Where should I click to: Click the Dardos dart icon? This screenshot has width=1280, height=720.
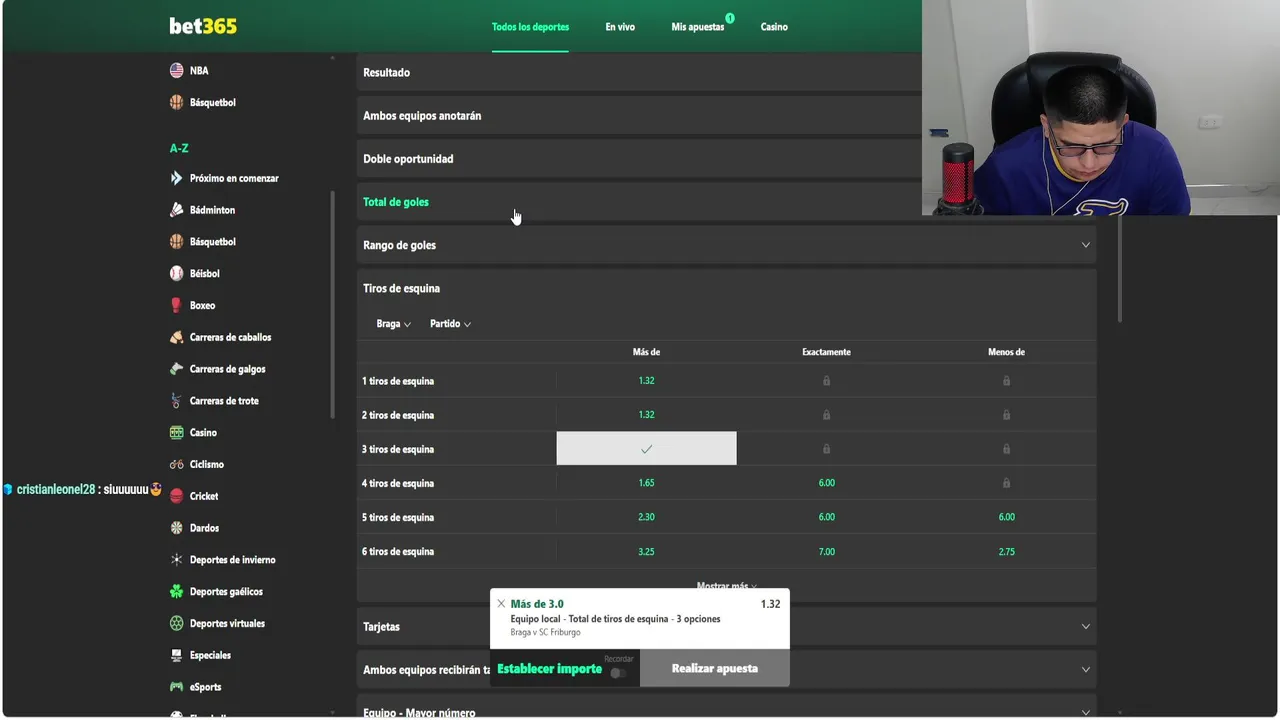click(176, 528)
